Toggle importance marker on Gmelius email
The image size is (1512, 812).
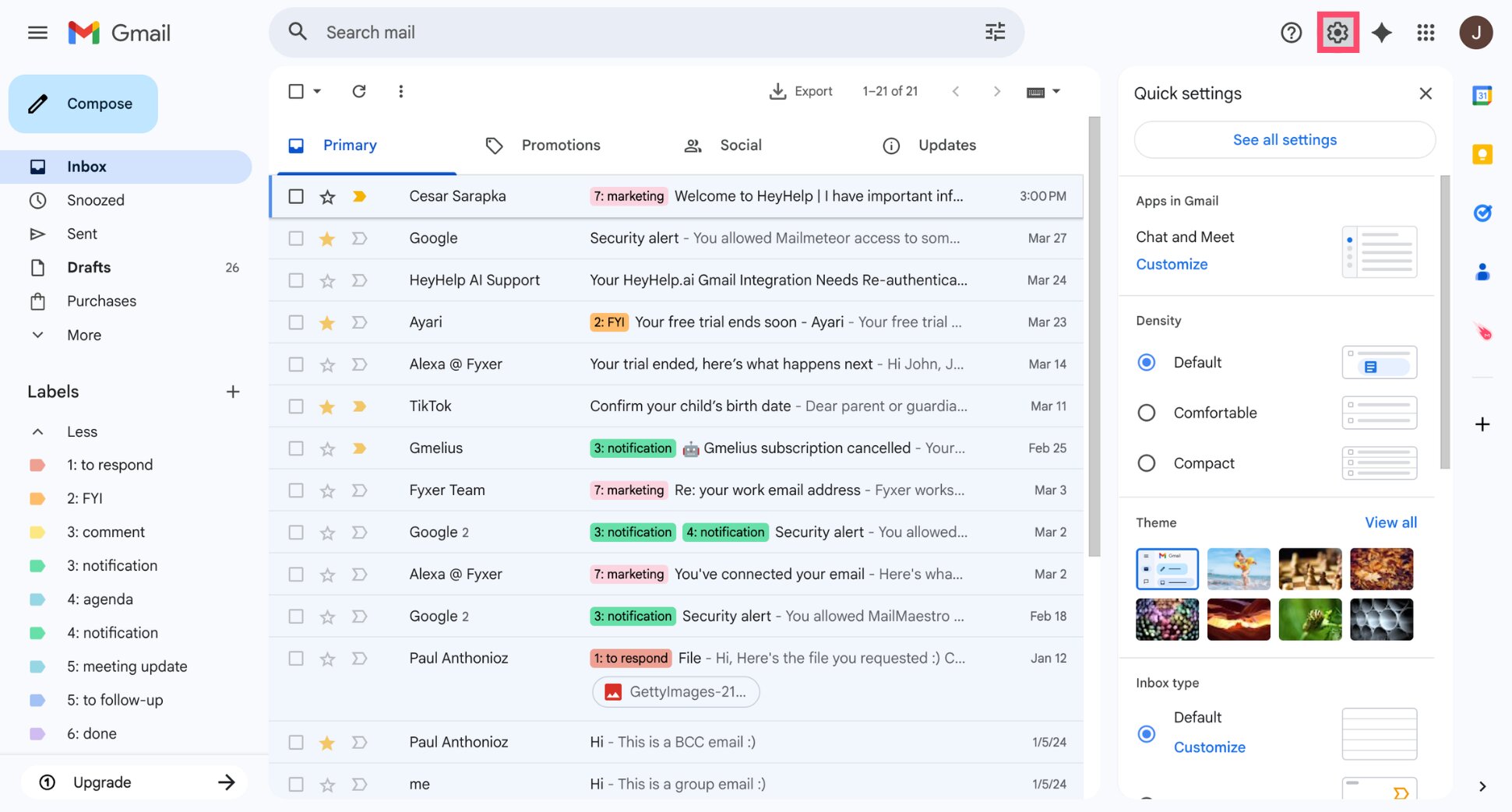tap(359, 448)
